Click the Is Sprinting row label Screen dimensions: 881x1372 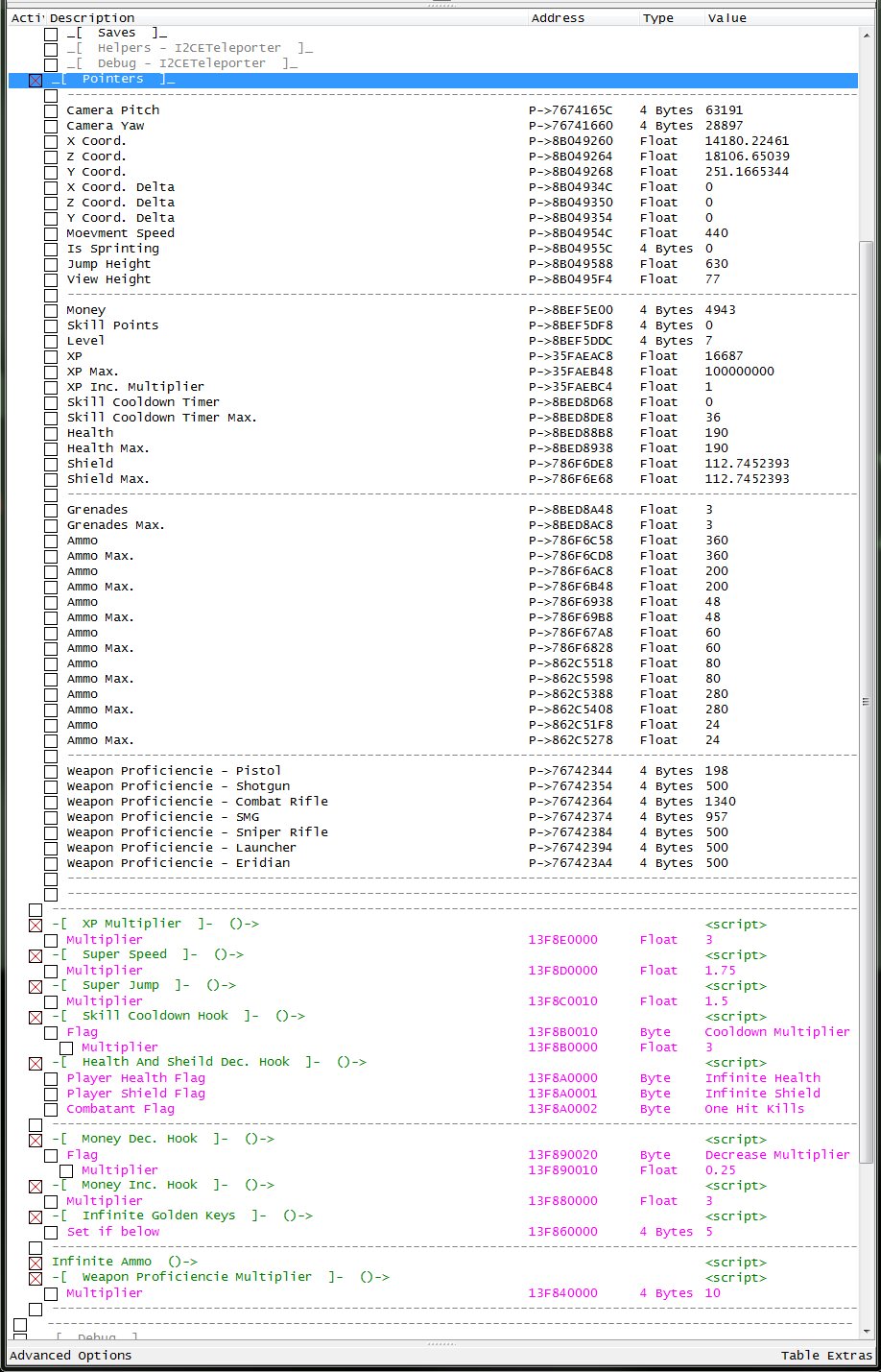(x=113, y=249)
